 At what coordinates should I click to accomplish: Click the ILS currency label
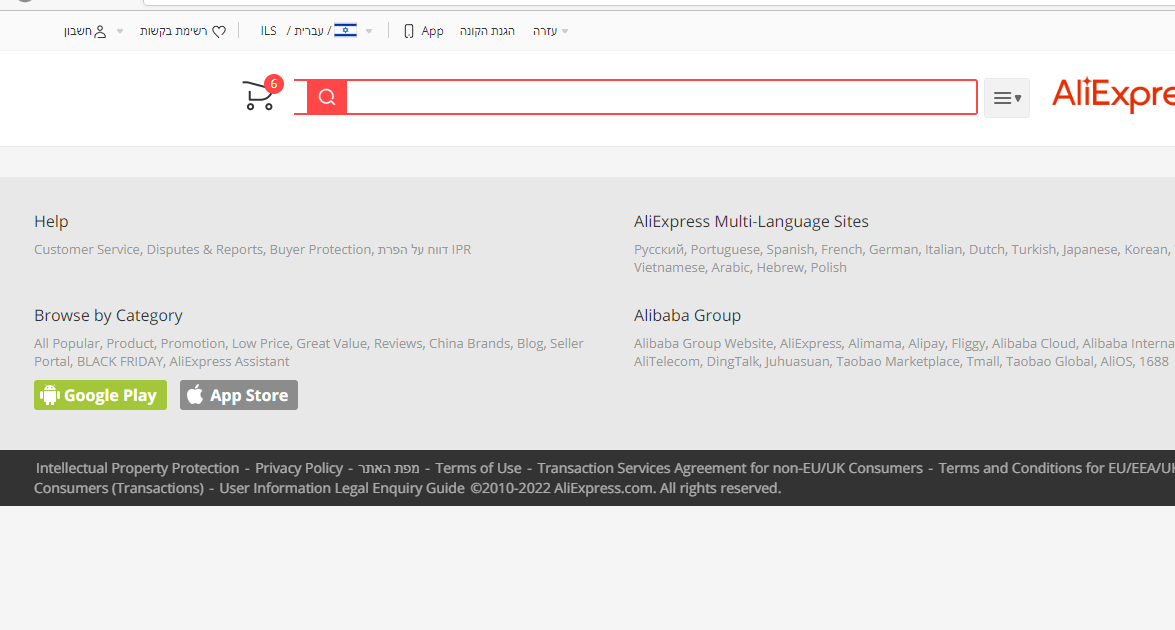268,31
